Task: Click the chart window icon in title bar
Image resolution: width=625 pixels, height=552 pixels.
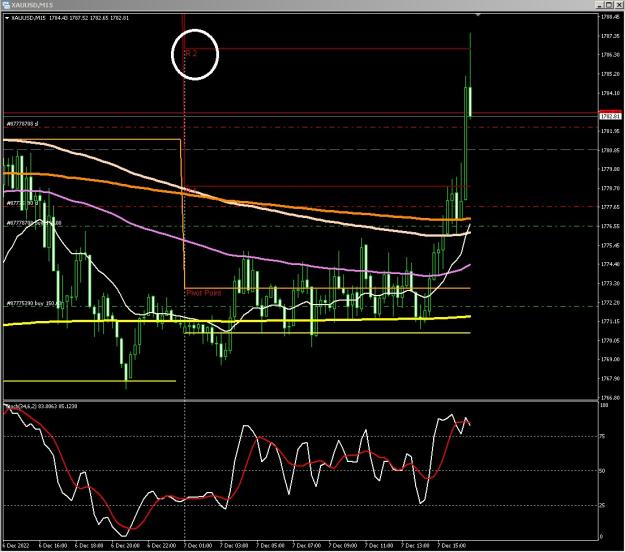Action: [x=6, y=5]
